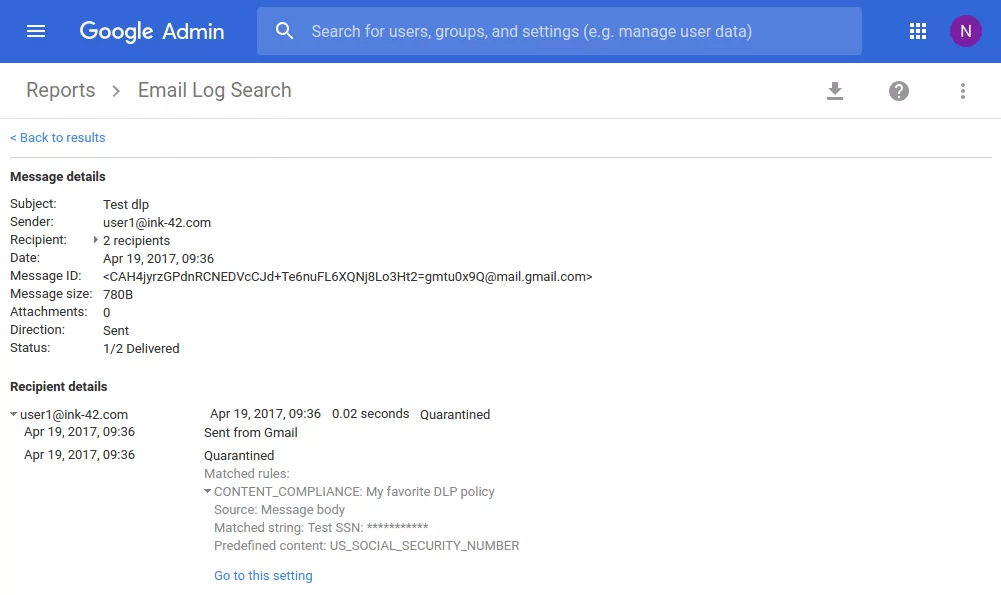Click the Email Log Search breadcrumb
Image resolution: width=1001 pixels, height=595 pixels.
(x=214, y=90)
